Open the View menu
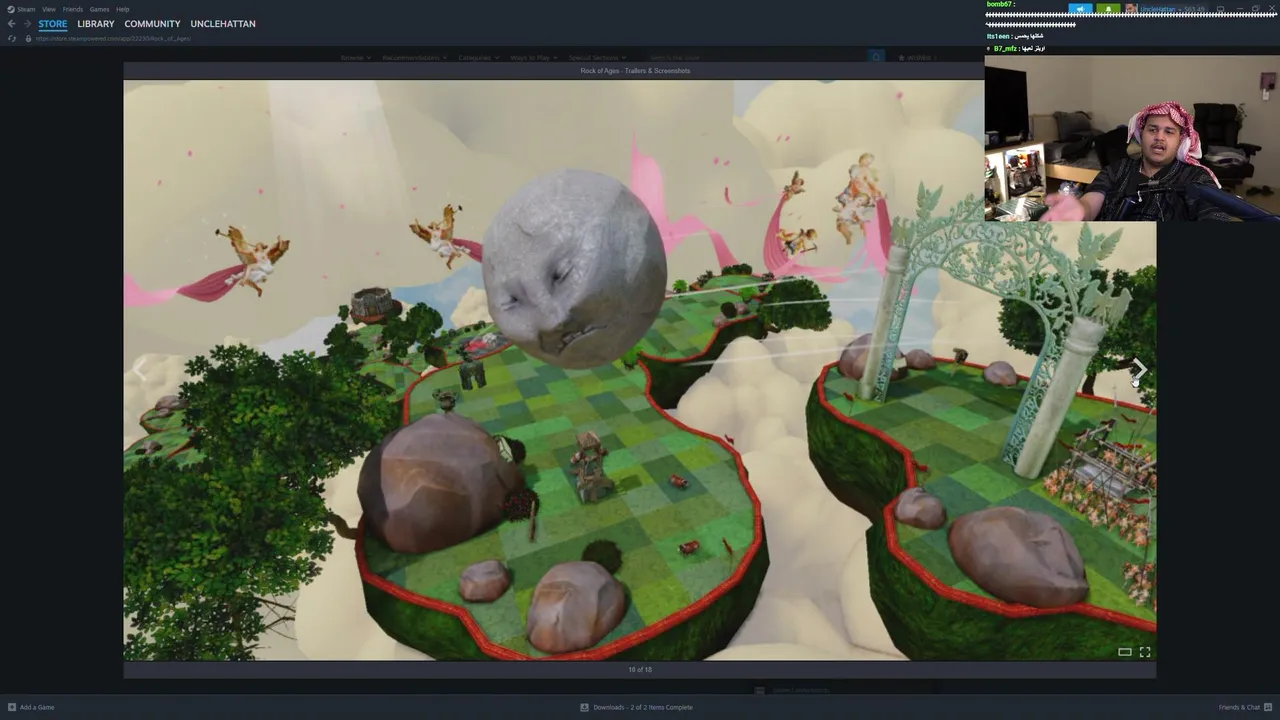 pos(49,9)
